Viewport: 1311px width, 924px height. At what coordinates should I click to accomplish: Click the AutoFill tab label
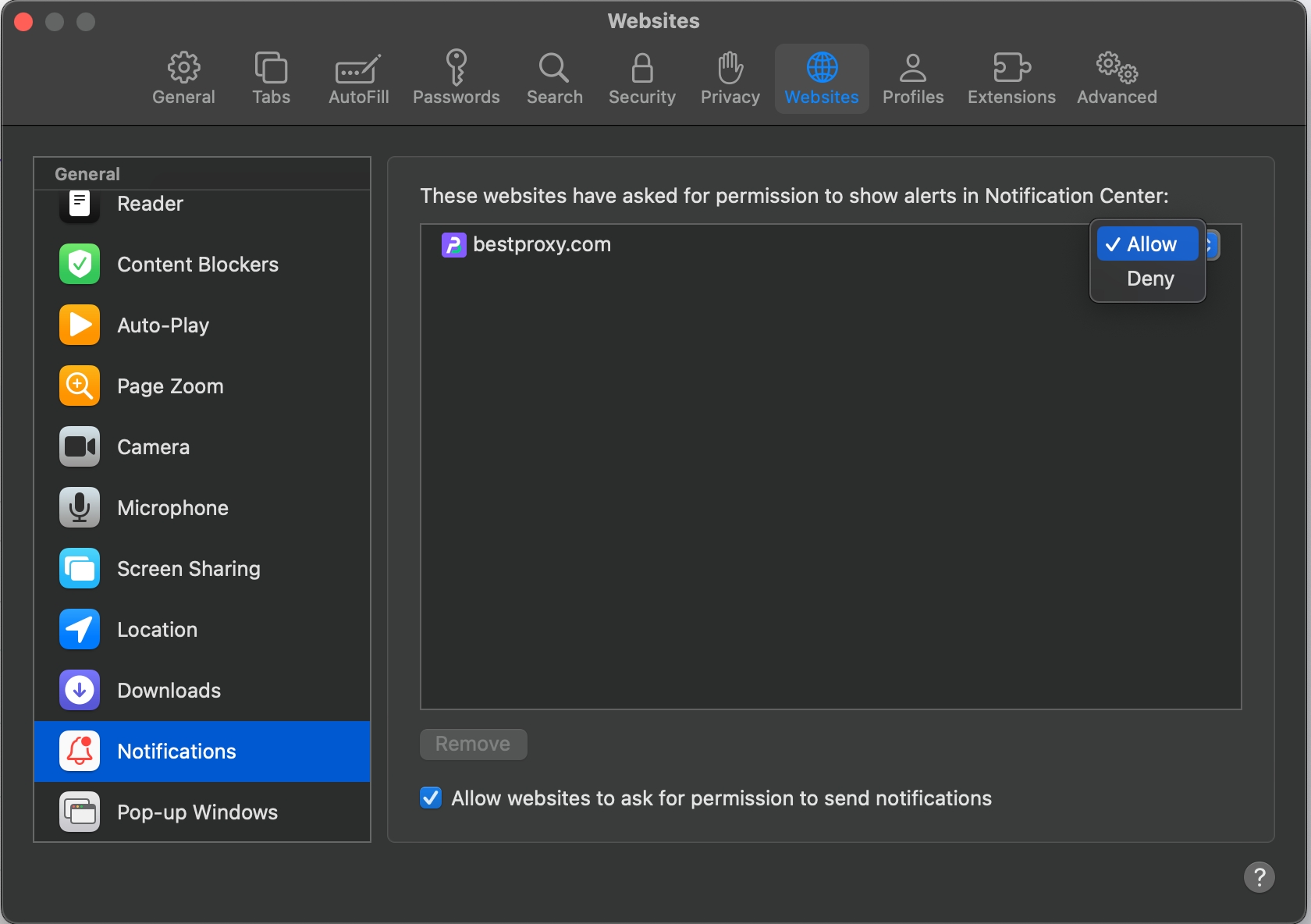tap(358, 98)
